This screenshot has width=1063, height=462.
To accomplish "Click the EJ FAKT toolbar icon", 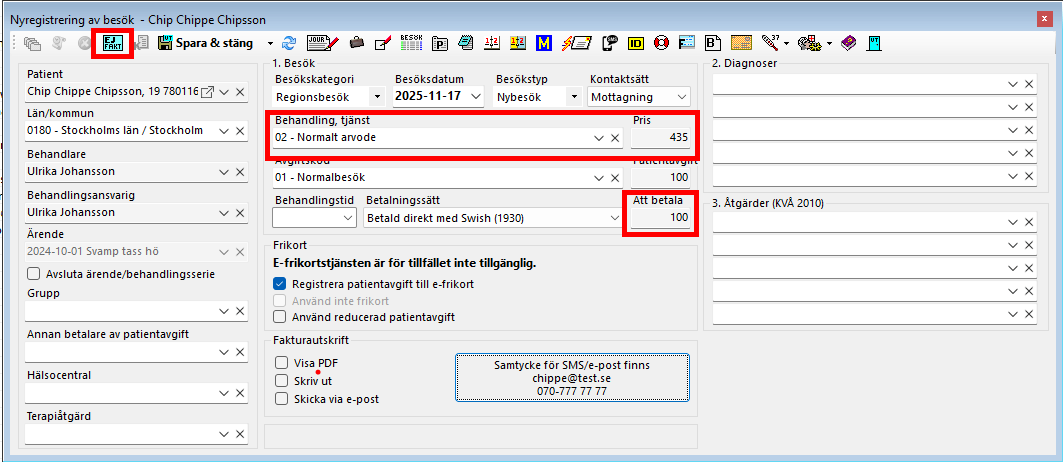I will point(111,43).
